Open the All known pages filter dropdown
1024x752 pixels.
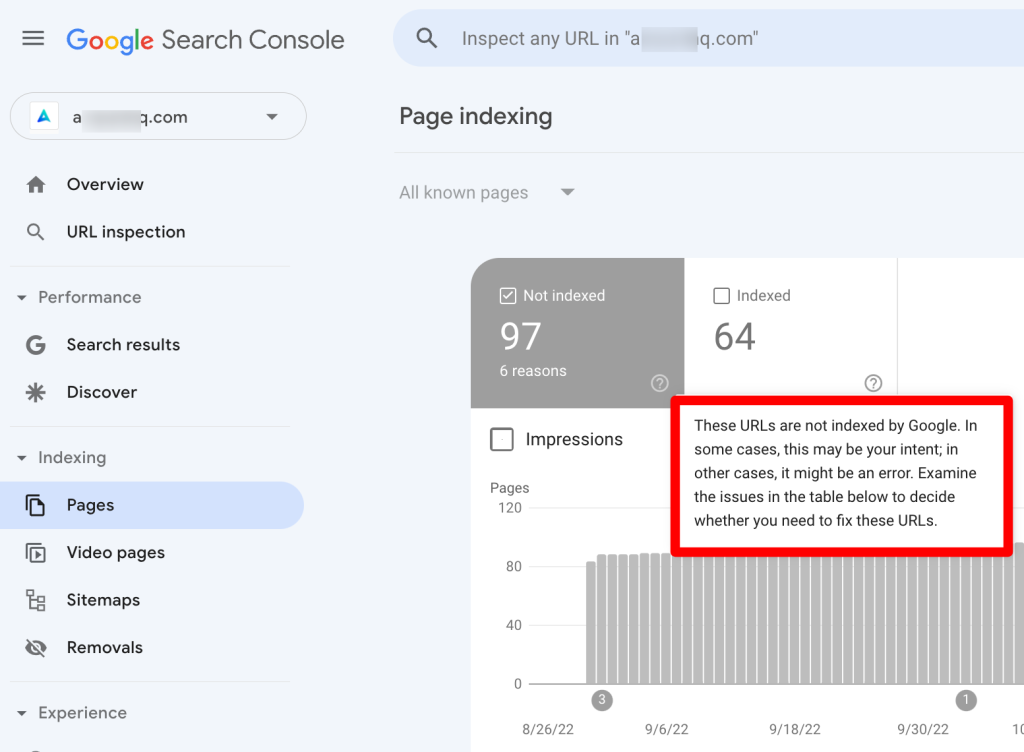coord(487,193)
